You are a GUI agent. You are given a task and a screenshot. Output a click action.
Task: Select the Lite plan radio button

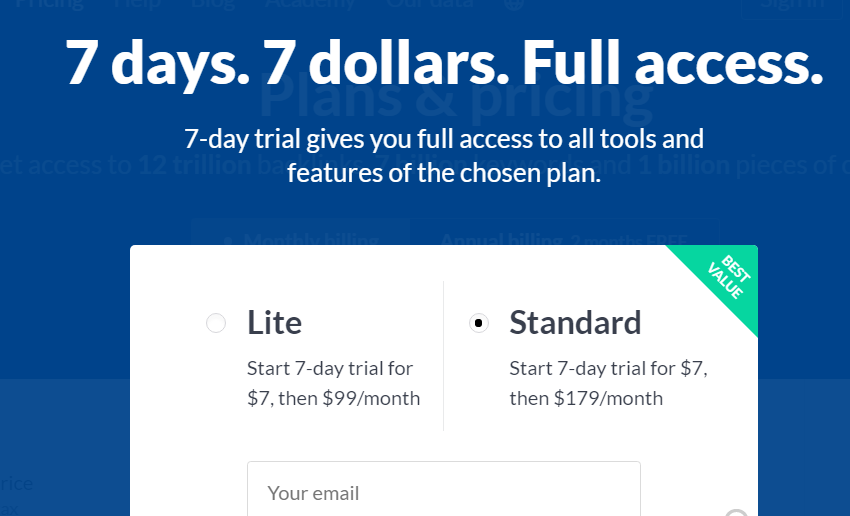[216, 323]
